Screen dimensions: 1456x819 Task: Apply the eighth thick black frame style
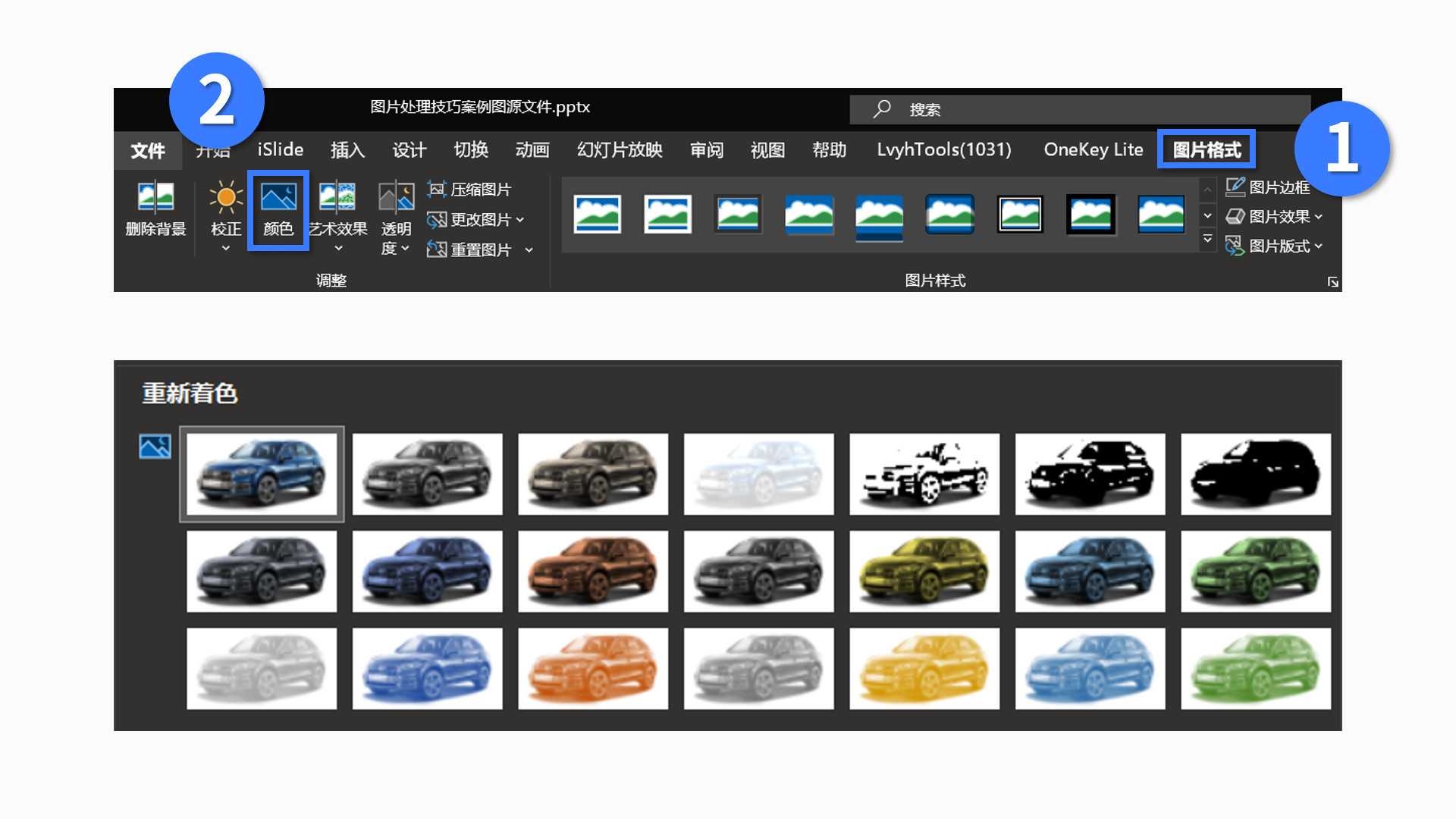tap(1090, 214)
